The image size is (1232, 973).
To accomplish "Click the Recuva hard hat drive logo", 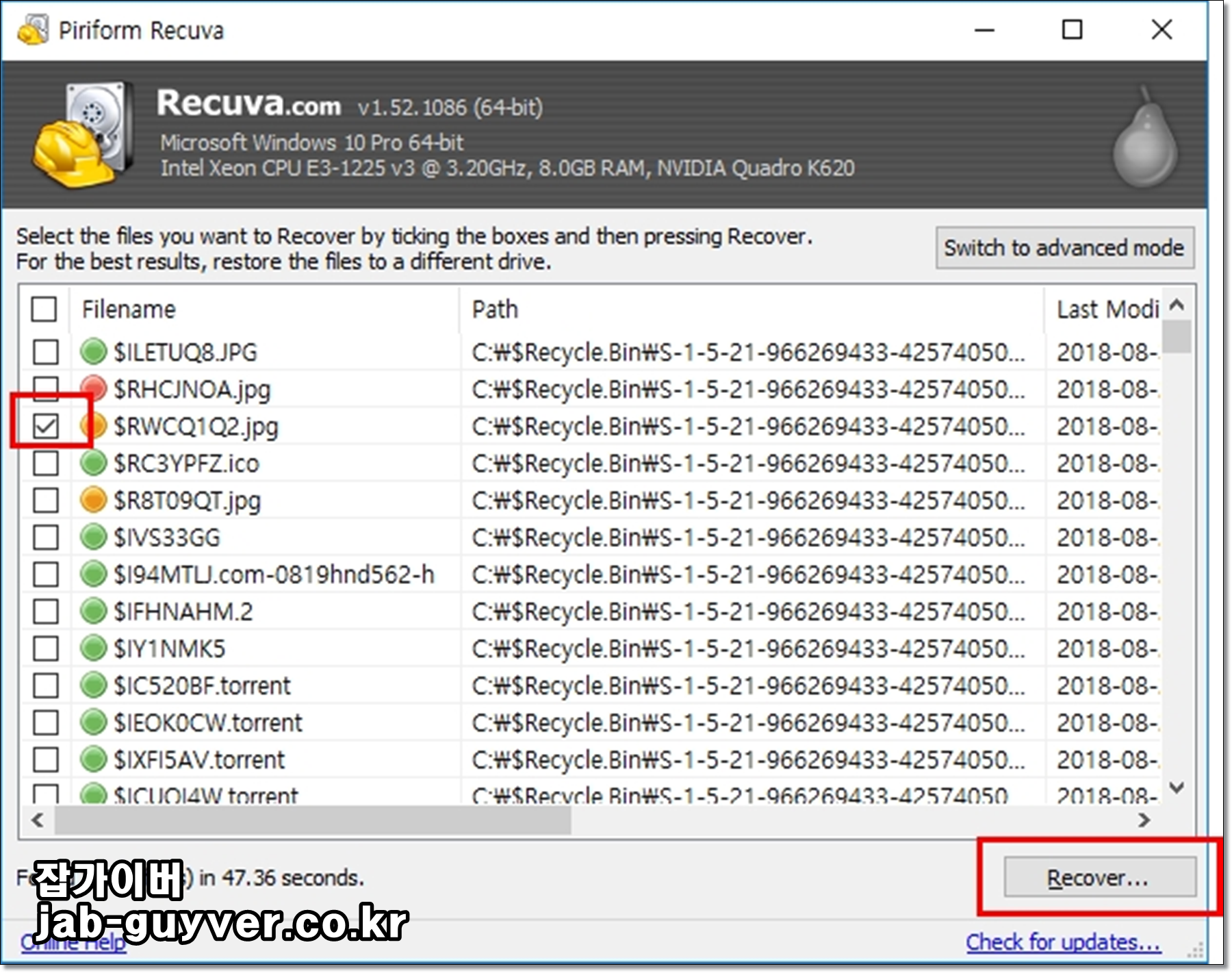I will (x=83, y=134).
